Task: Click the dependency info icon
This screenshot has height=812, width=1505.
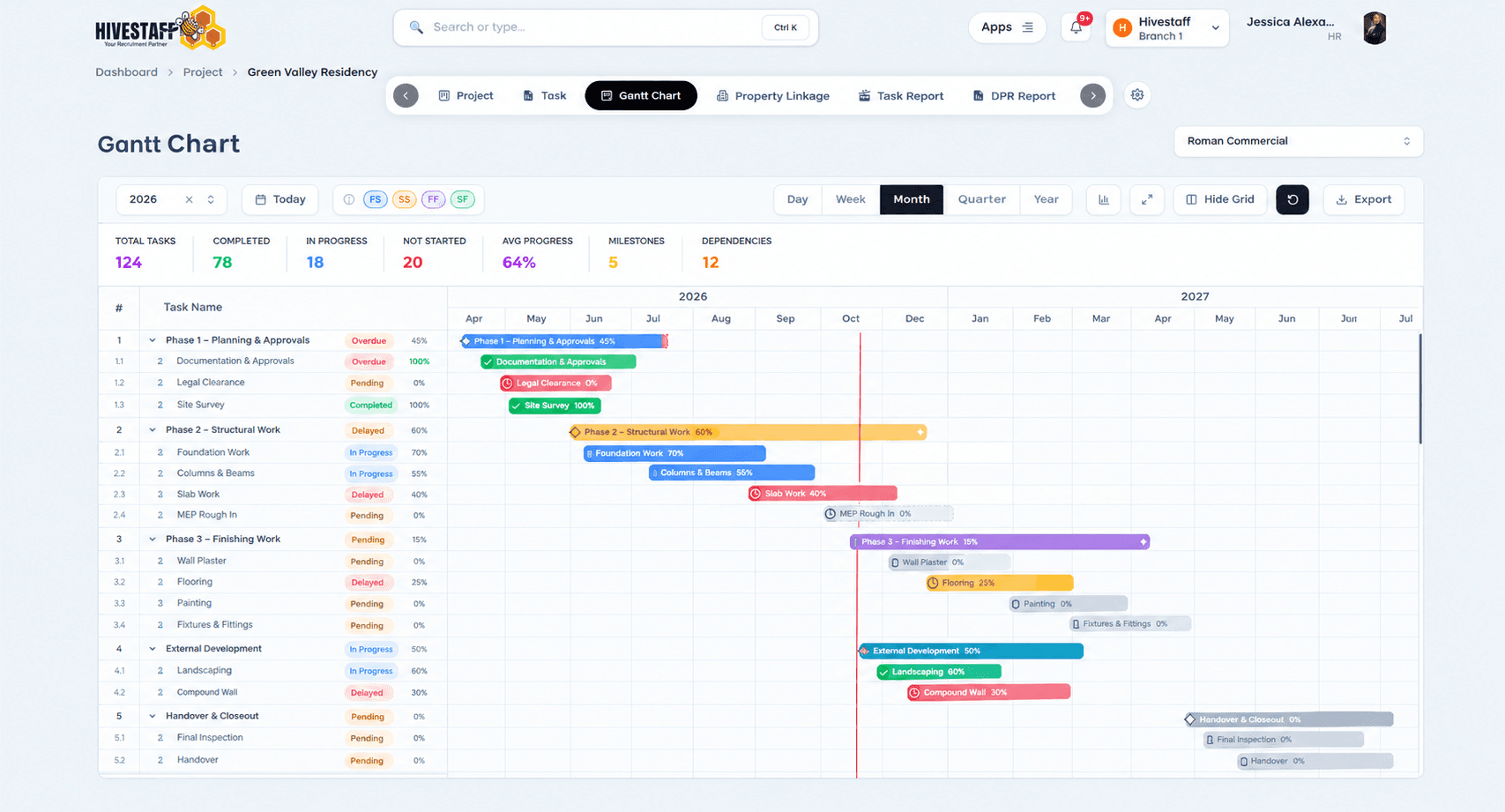Action: pyautogui.click(x=349, y=199)
